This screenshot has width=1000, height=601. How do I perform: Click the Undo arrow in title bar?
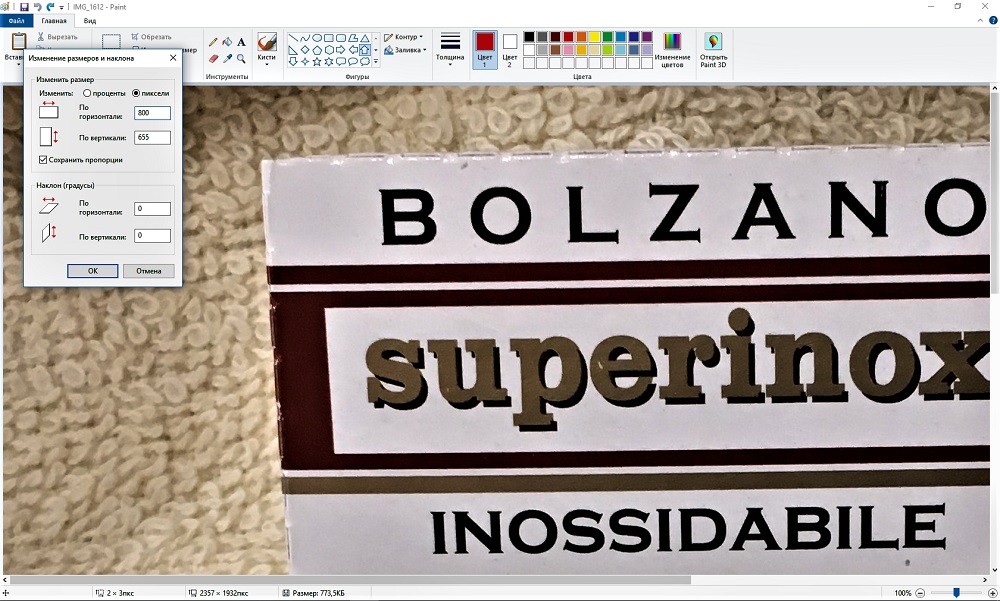(38, 6)
